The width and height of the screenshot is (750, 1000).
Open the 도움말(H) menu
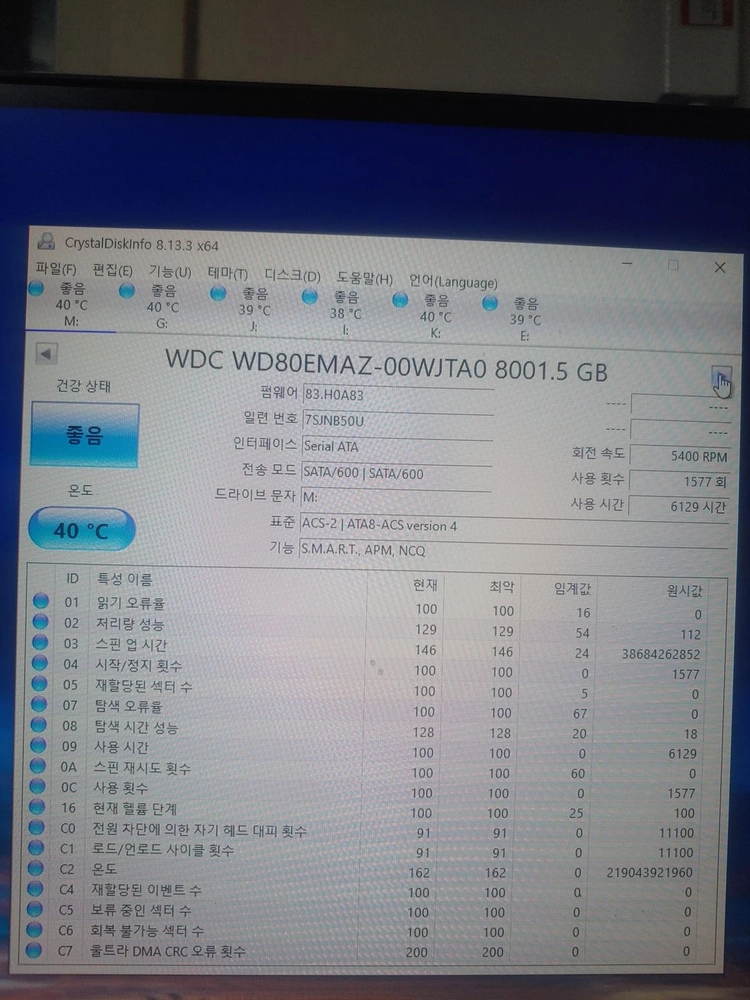point(364,278)
